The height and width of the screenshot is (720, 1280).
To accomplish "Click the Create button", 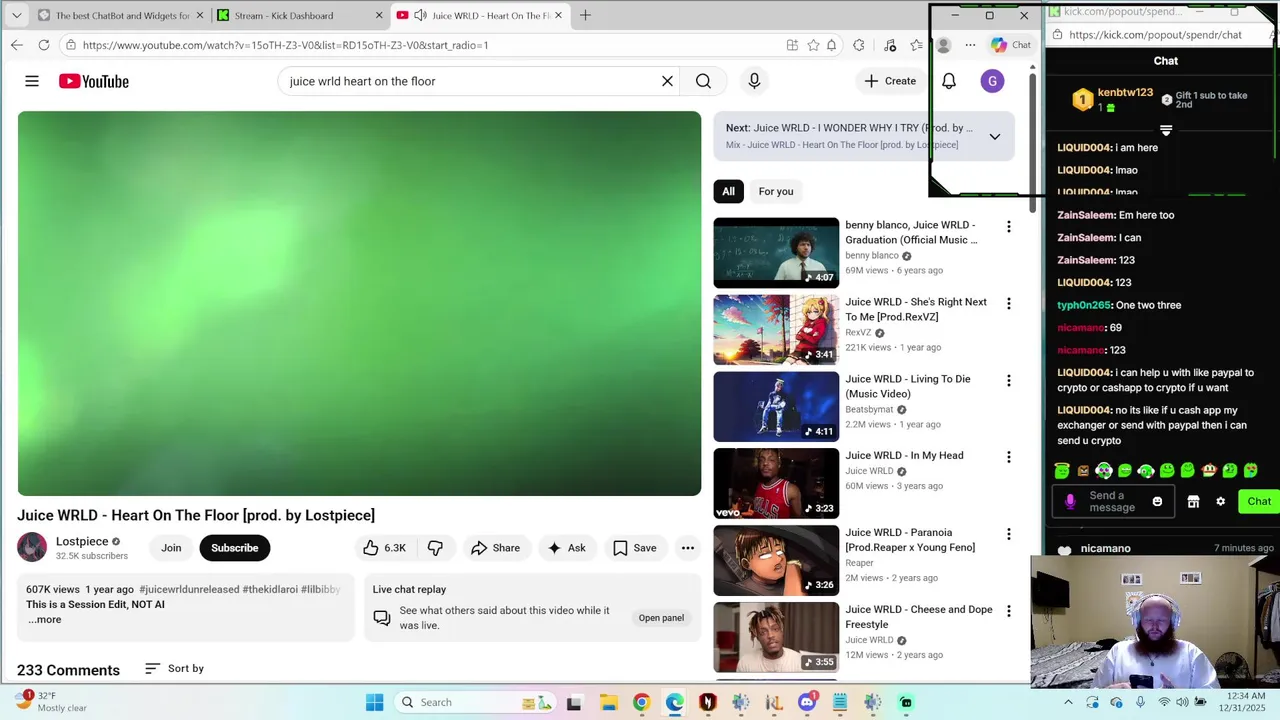I will click(x=890, y=81).
